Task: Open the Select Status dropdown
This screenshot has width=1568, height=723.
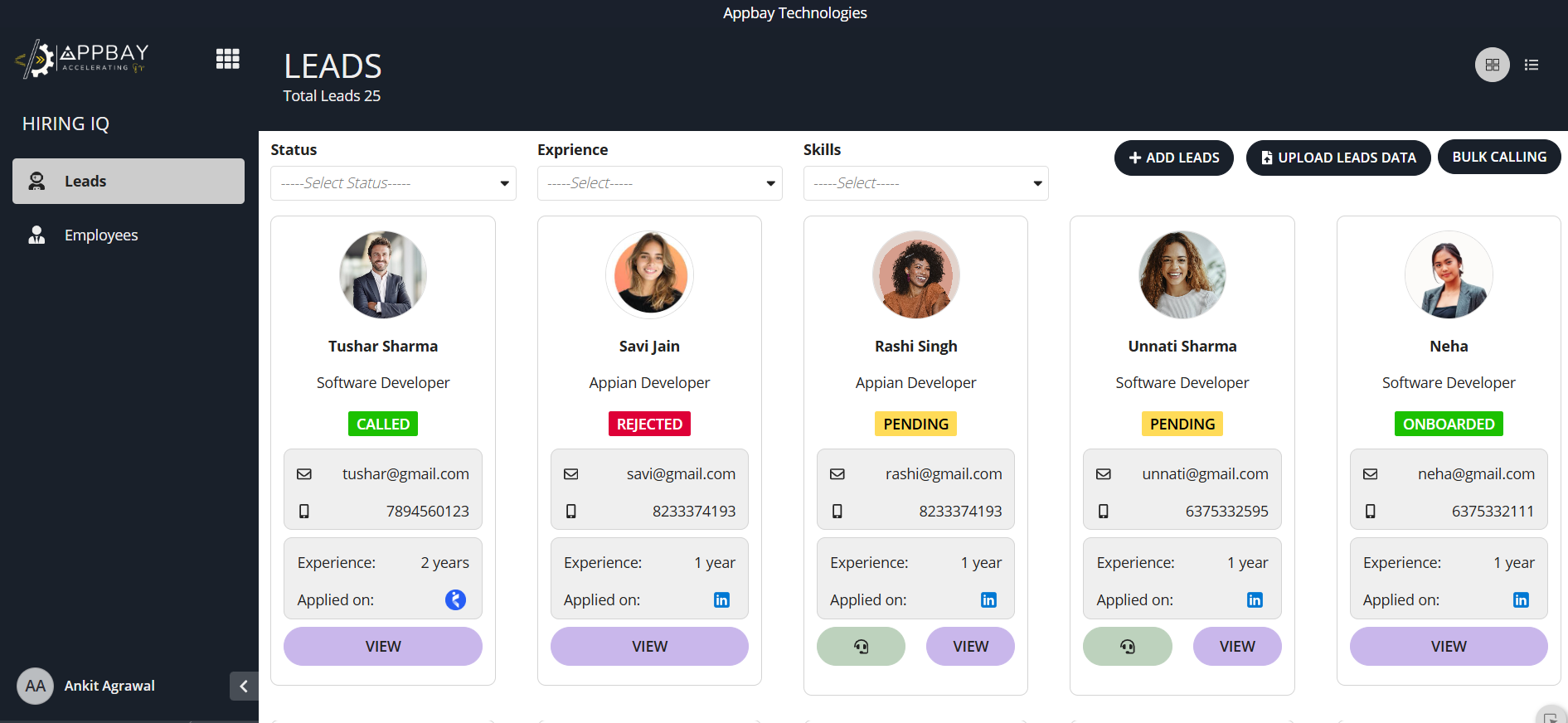Action: [x=393, y=183]
